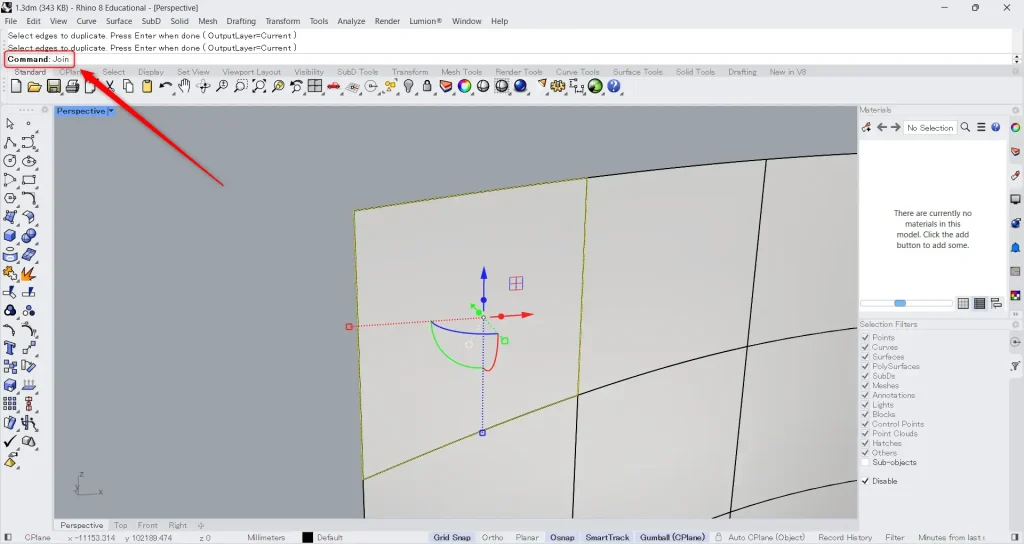Select the Polyline tool in sidebar
Screen dimensions: 1024x544
(x=10, y=142)
